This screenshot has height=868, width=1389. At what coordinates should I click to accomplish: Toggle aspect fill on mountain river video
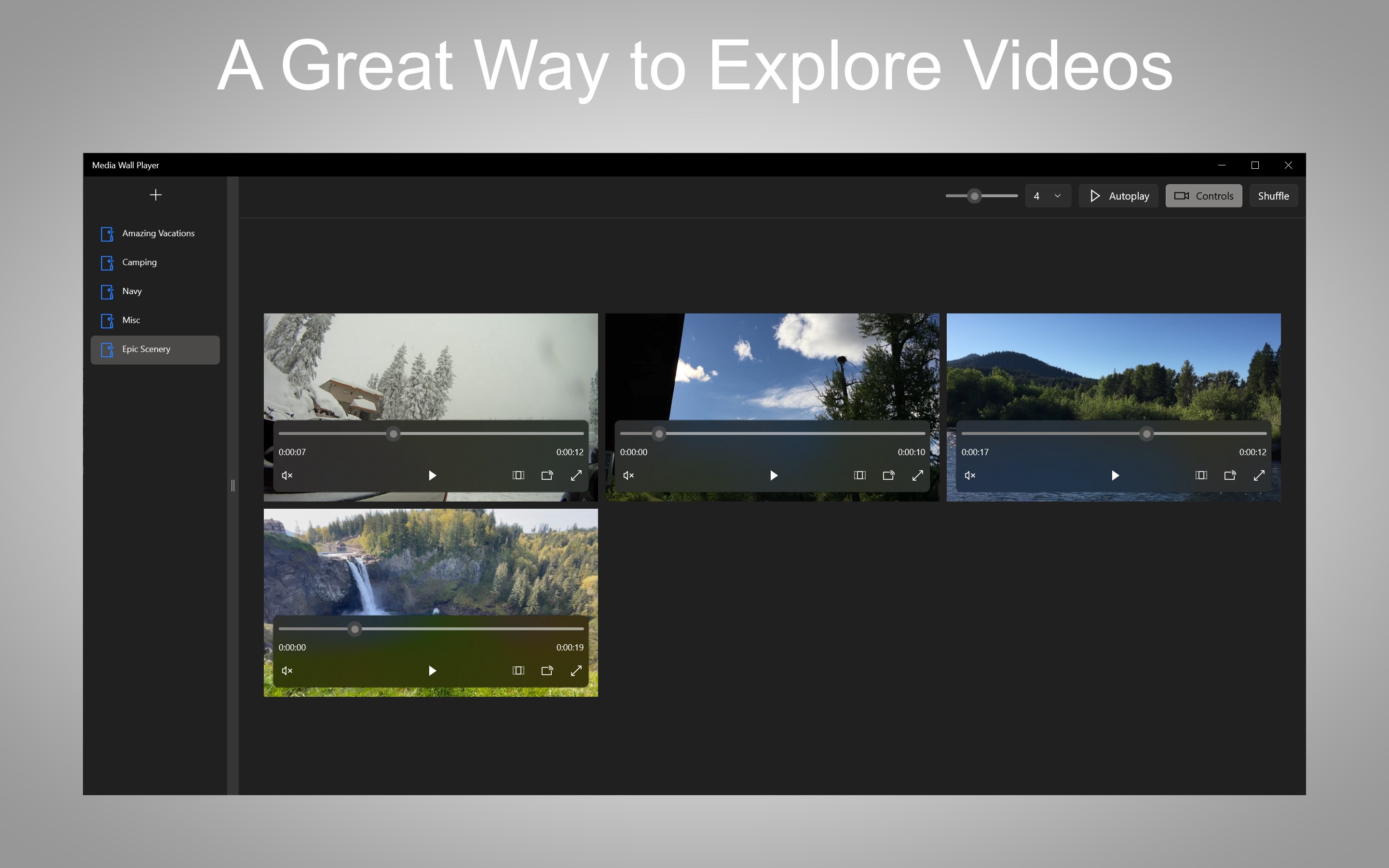pos(1201,475)
